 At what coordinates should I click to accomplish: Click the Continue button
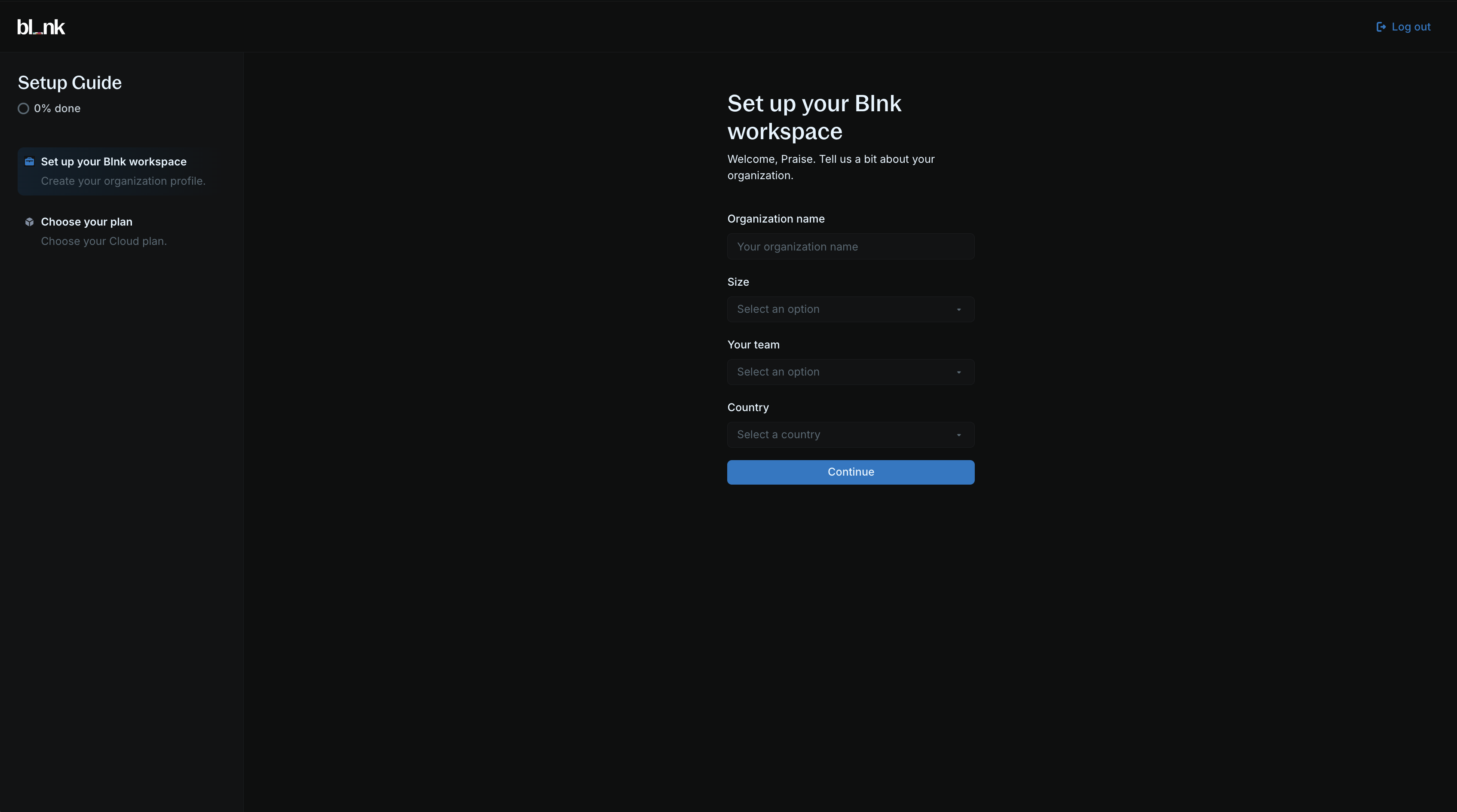[x=851, y=472]
